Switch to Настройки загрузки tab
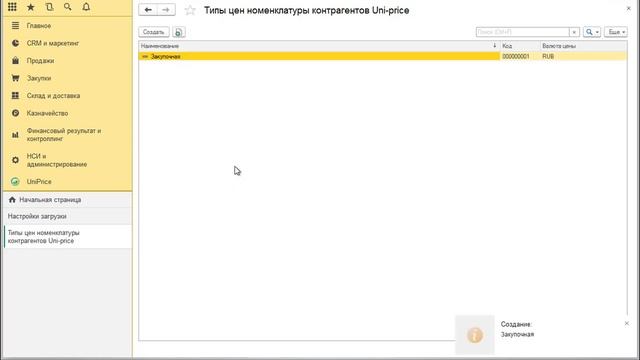 [67, 216]
